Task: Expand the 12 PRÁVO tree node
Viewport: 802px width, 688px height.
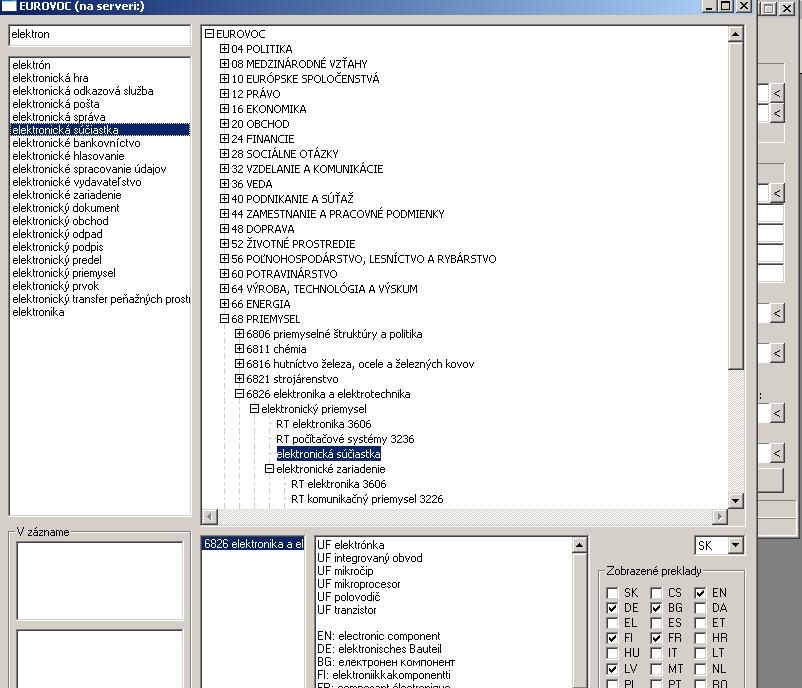Action: point(224,94)
